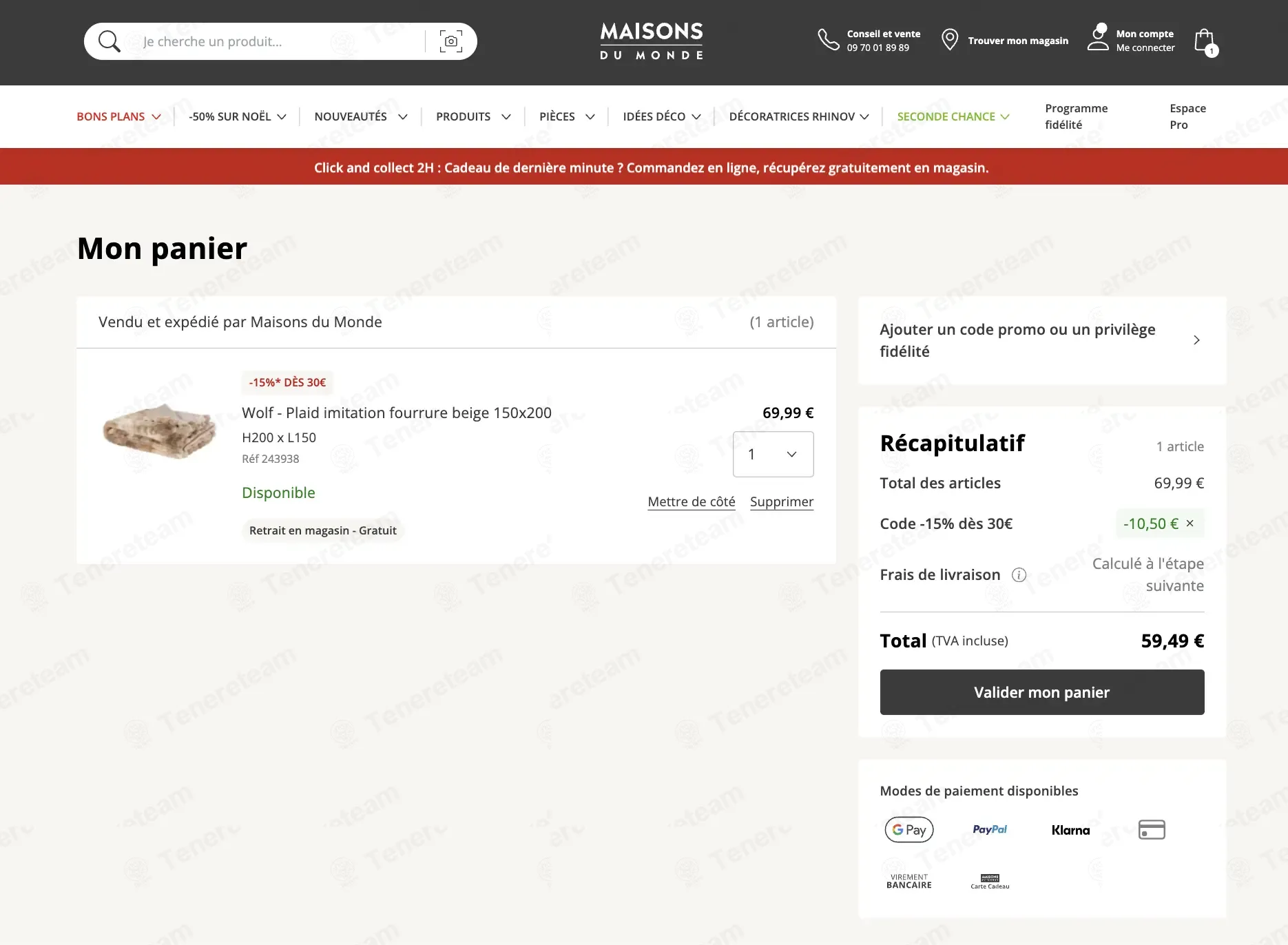Screen dimensions: 1288x945
Task: Open the Programme fidélité link
Action: tap(1076, 116)
